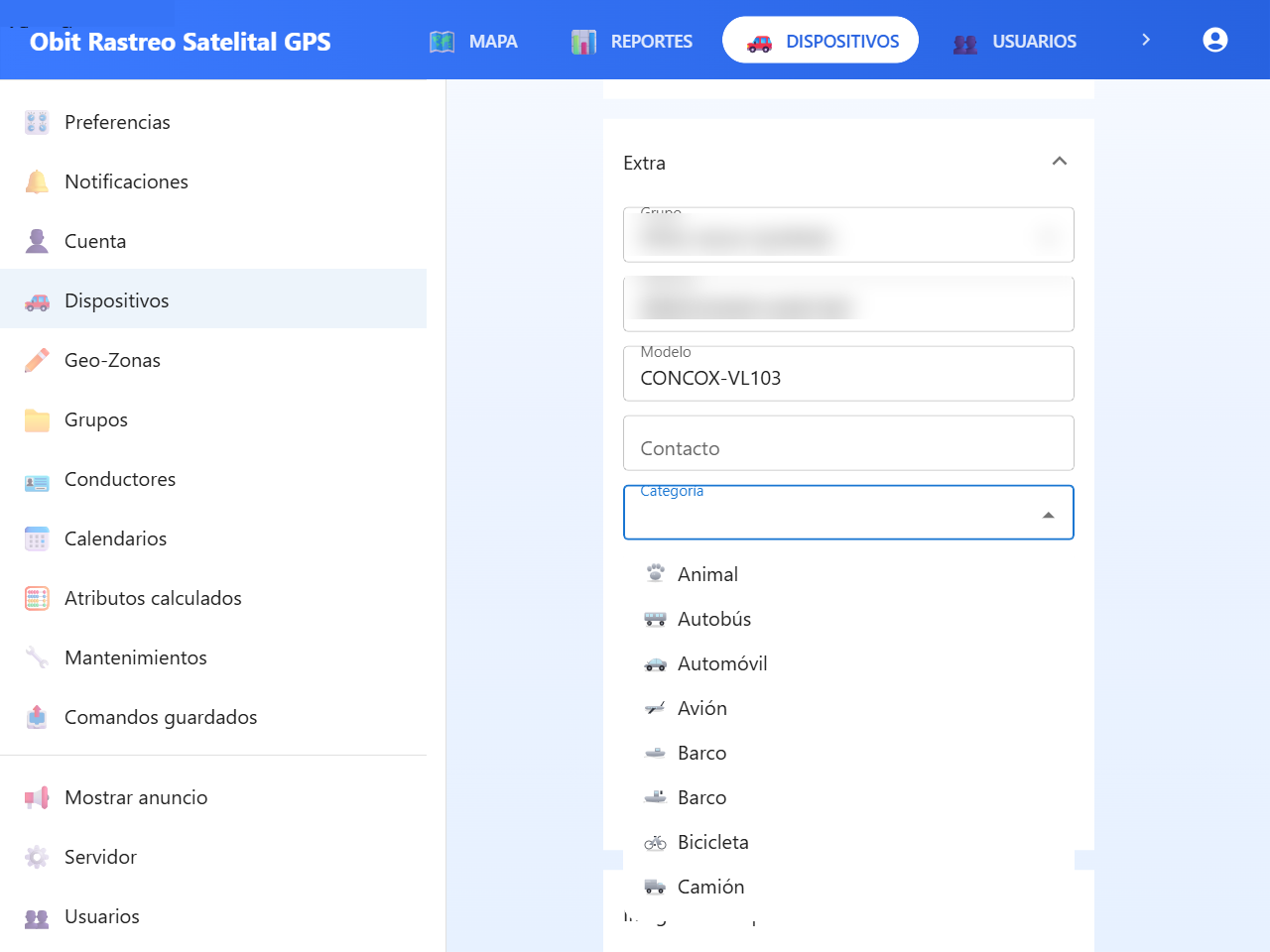Click the bicycle icon next to Bicicleta

pyautogui.click(x=655, y=843)
